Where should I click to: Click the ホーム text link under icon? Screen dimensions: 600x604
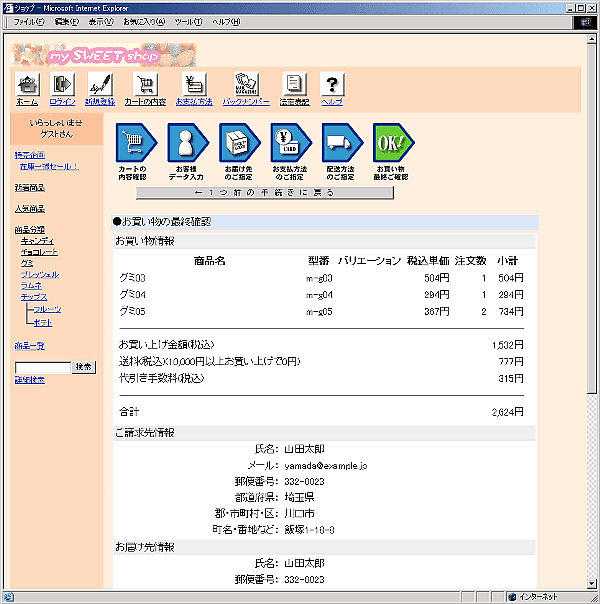point(27,102)
